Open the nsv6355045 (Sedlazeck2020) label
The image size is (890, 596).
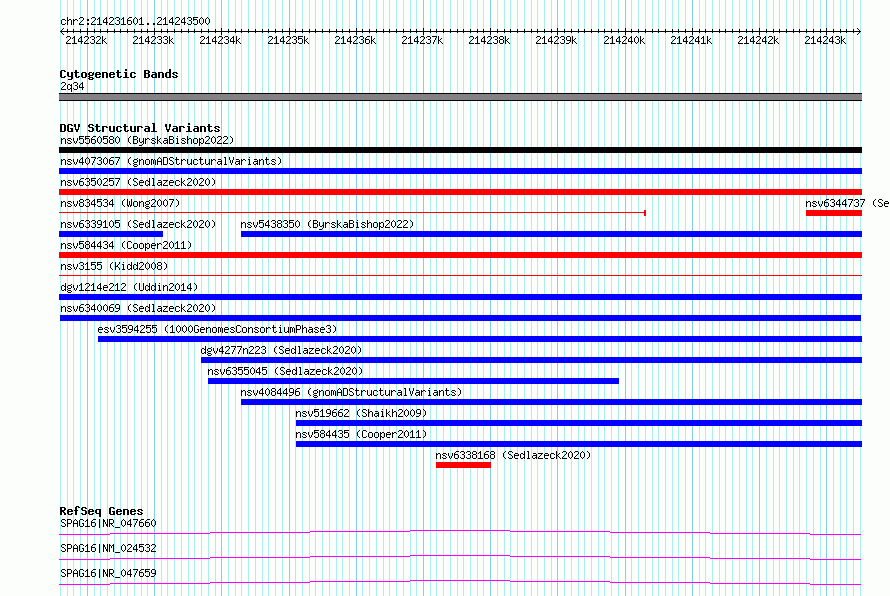(x=285, y=371)
